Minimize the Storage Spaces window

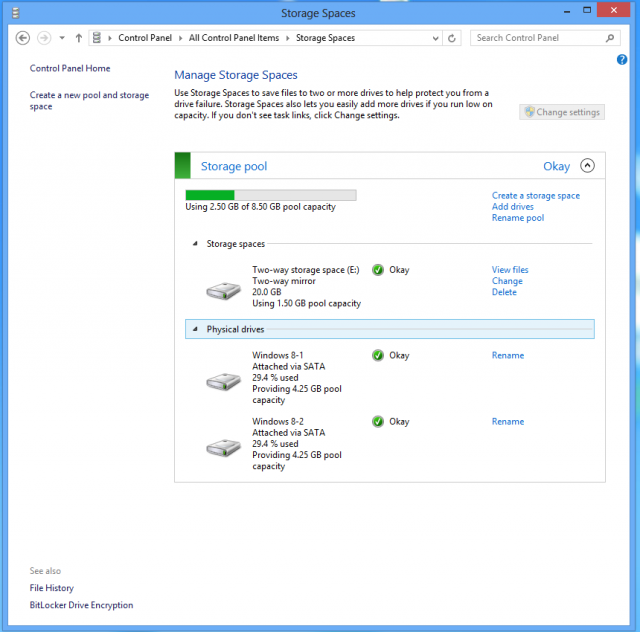coord(567,11)
